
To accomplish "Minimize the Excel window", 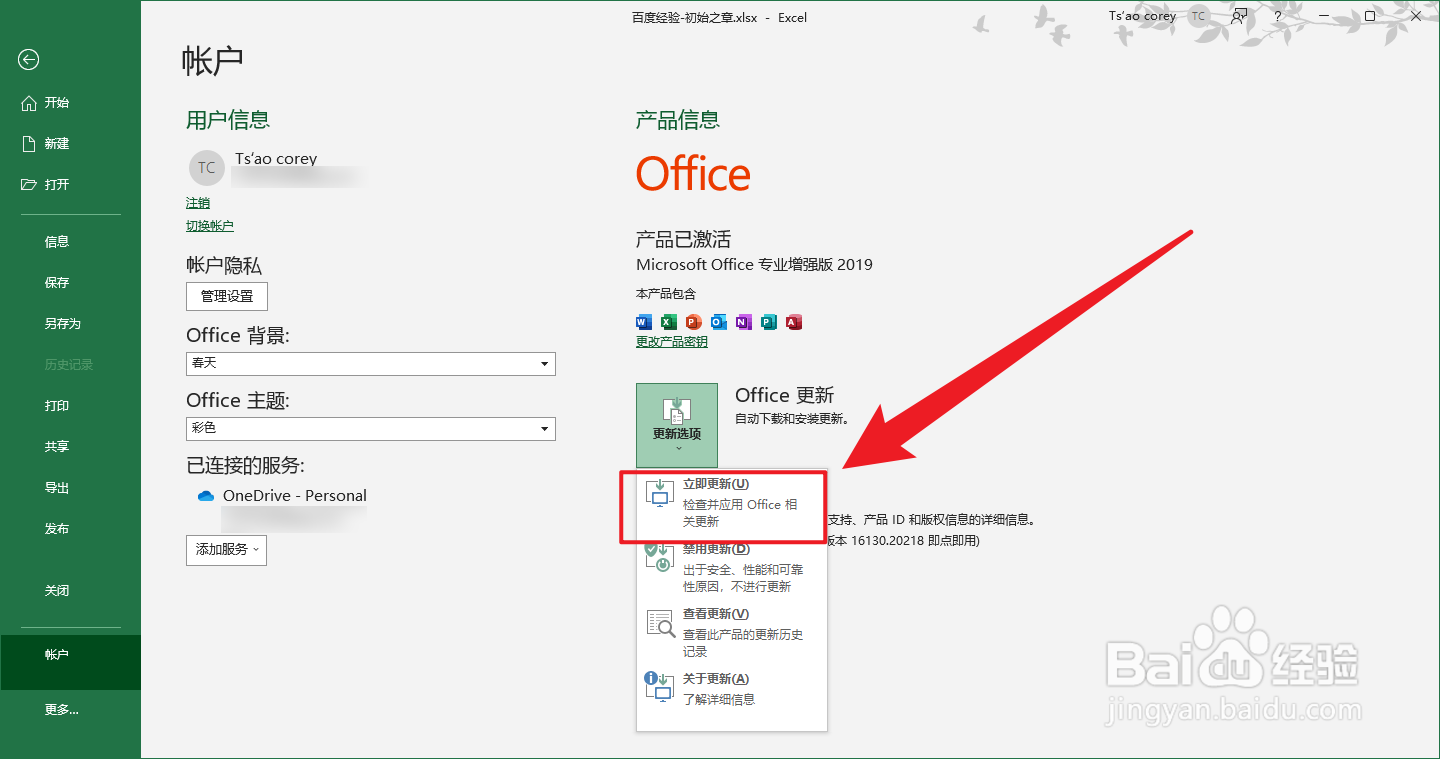I will [x=1324, y=16].
